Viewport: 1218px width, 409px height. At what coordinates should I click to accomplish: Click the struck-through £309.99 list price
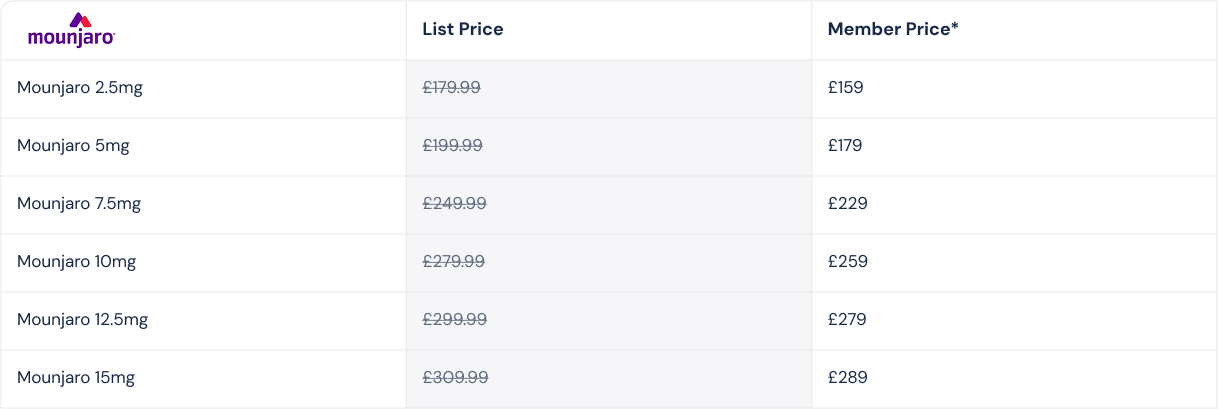pos(456,378)
